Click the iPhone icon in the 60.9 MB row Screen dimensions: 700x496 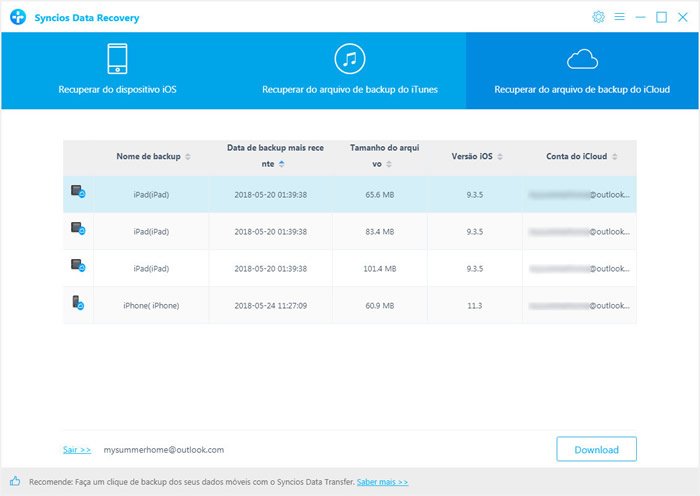pos(78,303)
